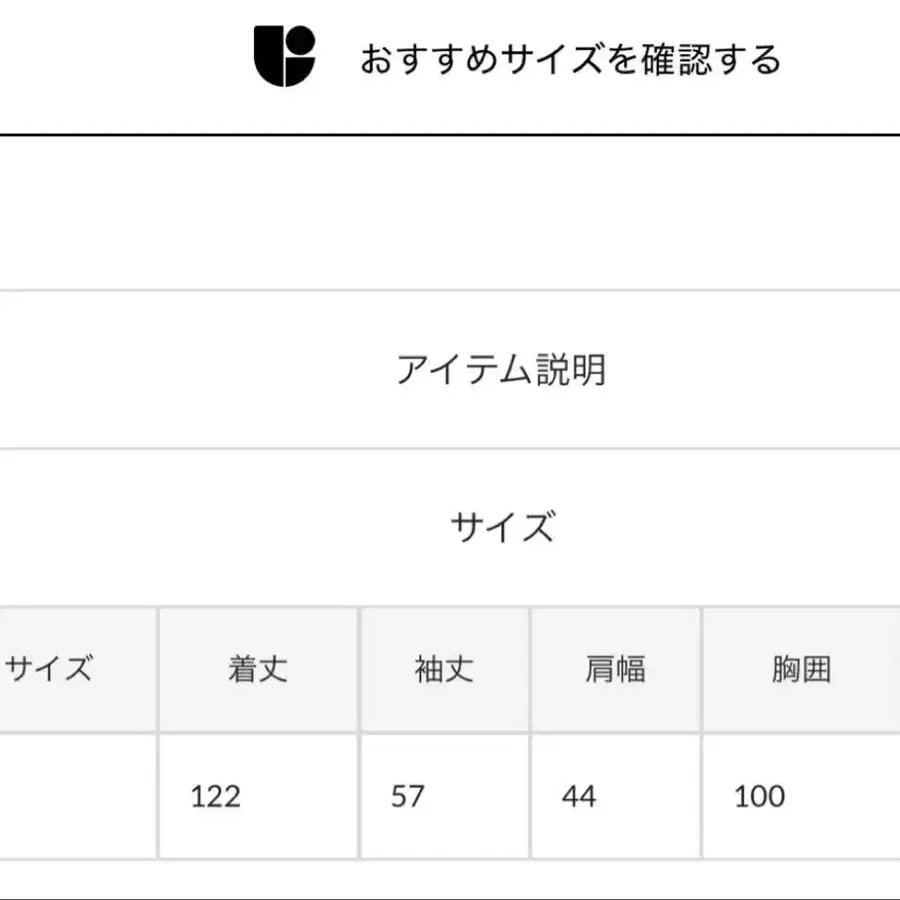Select the 122 length value cell
Image resolution: width=900 pixels, height=900 pixels.
pos(258,796)
